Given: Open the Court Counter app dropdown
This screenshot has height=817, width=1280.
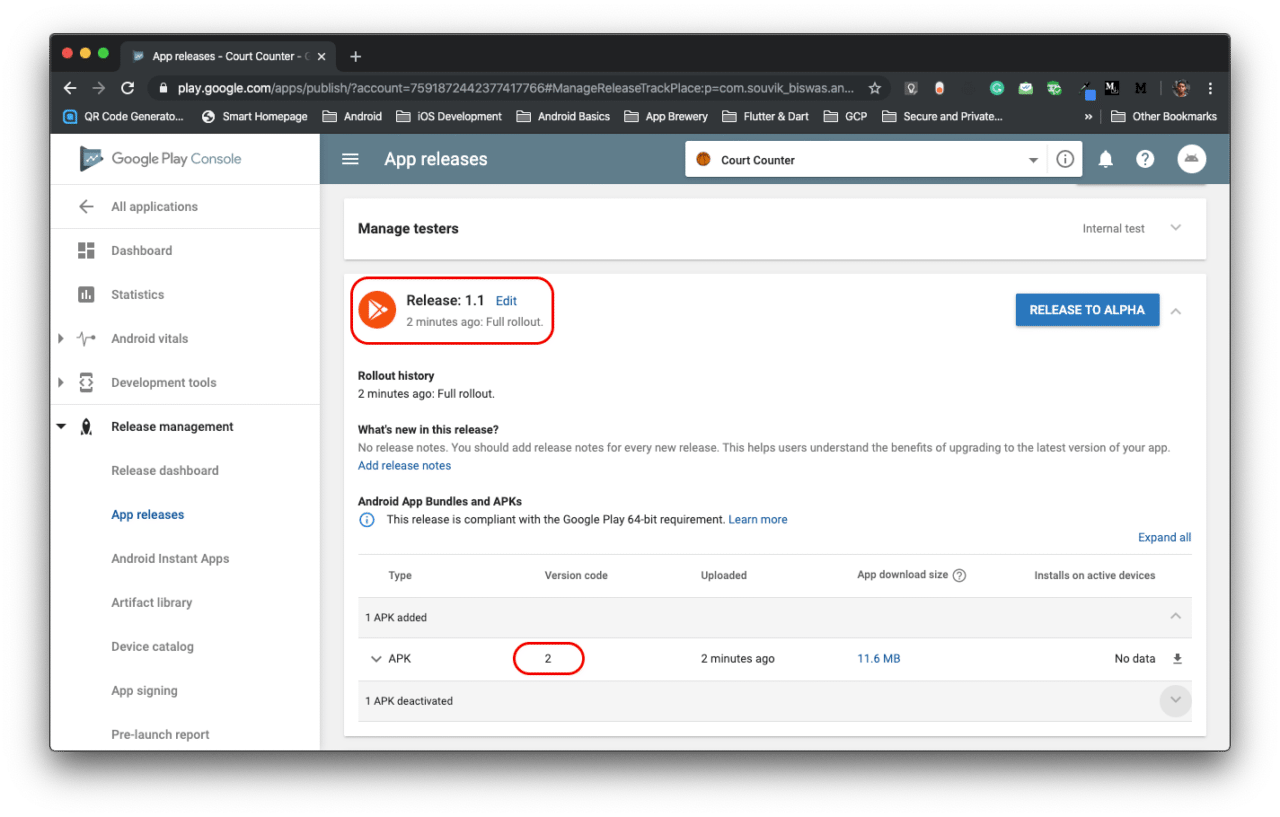Looking at the screenshot, I should pos(1033,160).
